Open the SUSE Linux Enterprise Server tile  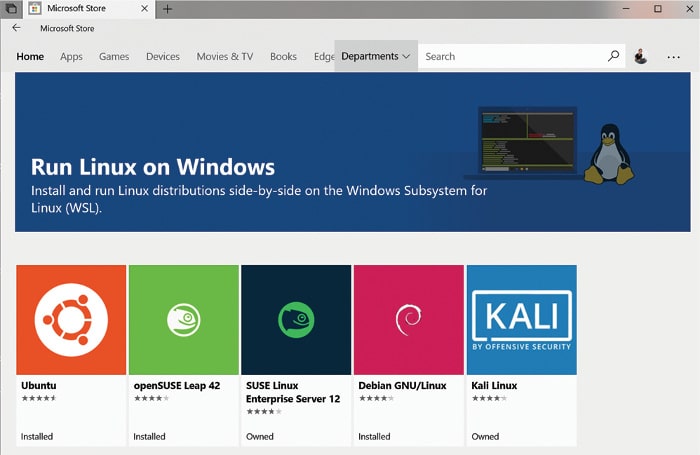click(x=296, y=319)
